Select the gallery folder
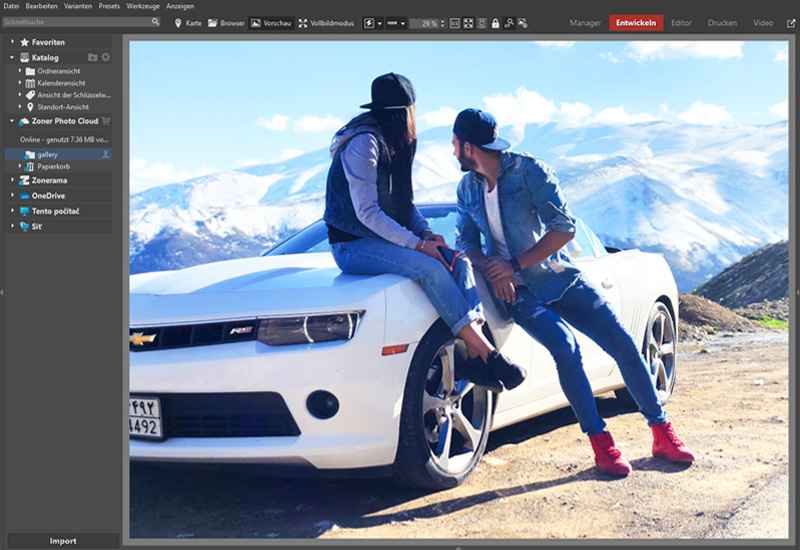The image size is (800, 550). coord(47,155)
